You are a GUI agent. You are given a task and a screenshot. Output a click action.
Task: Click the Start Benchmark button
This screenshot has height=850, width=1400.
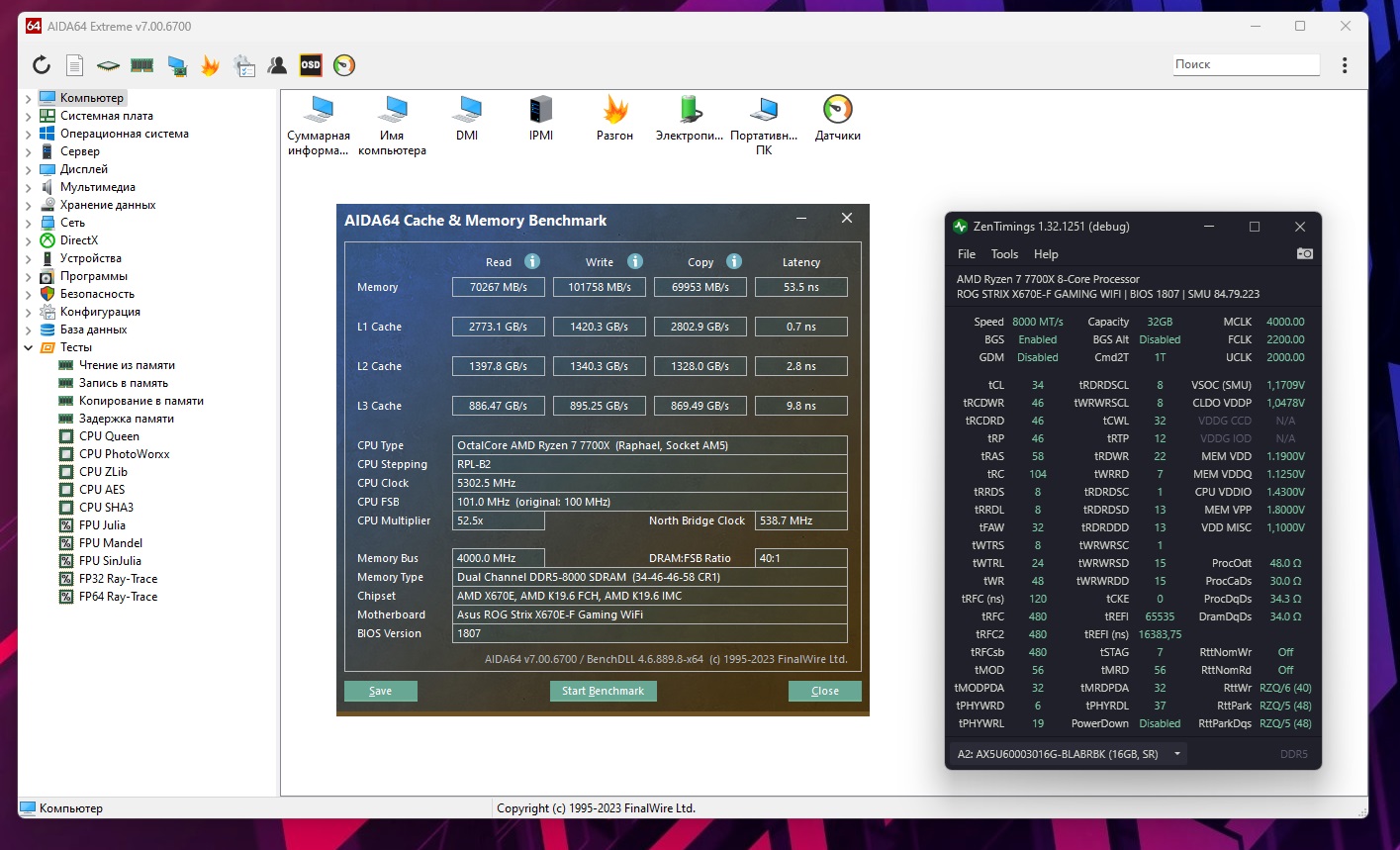[x=603, y=691]
